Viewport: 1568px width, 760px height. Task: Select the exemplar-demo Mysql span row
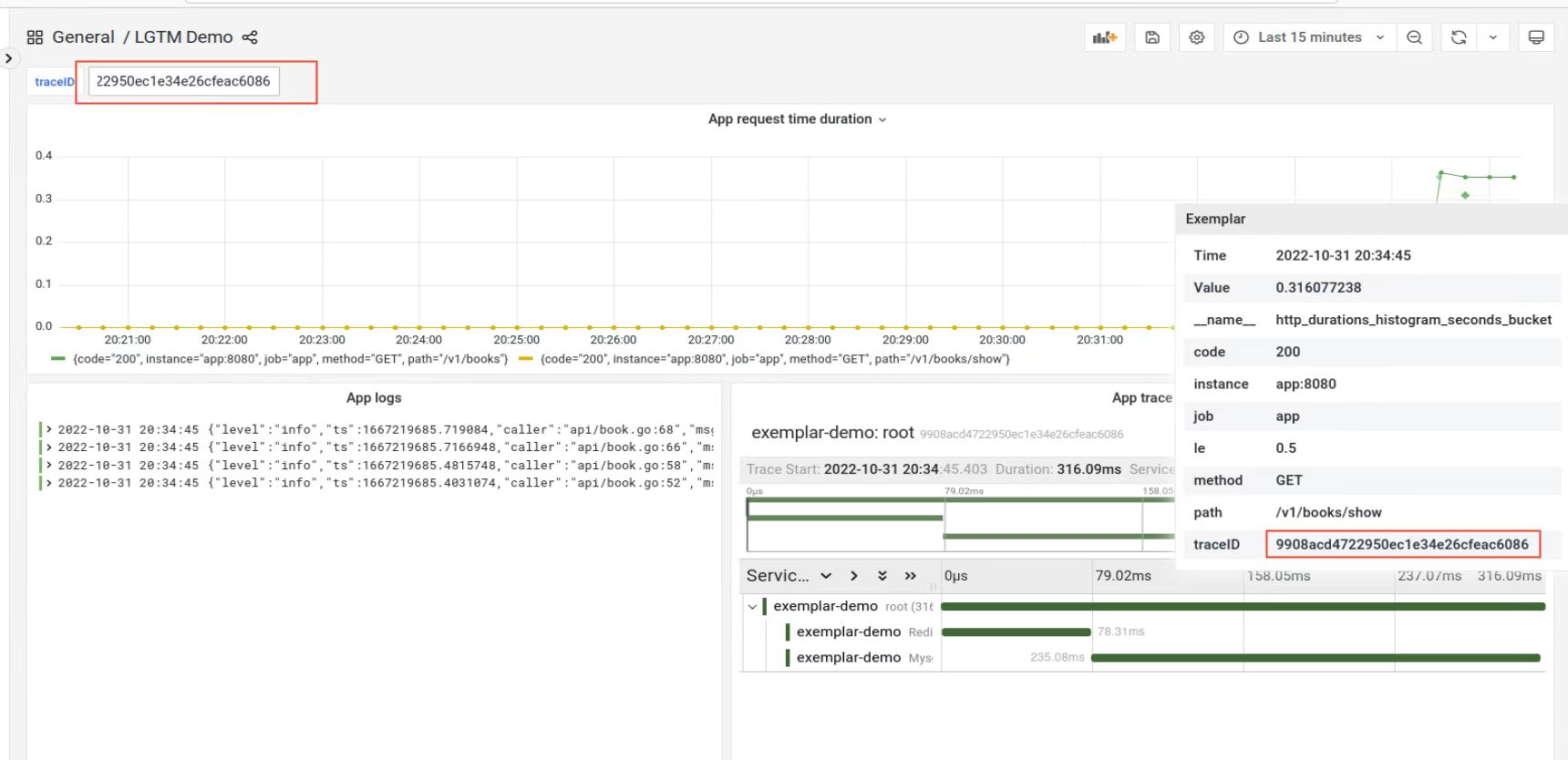tap(863, 657)
